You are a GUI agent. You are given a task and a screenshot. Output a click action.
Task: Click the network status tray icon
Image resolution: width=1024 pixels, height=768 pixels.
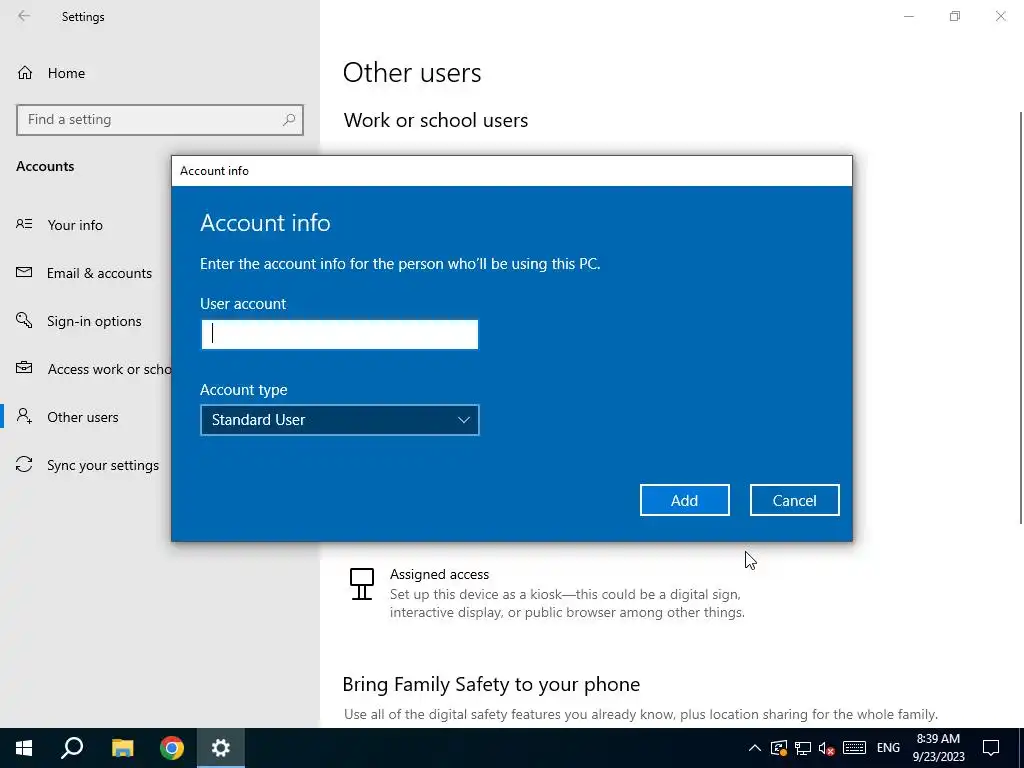click(803, 748)
